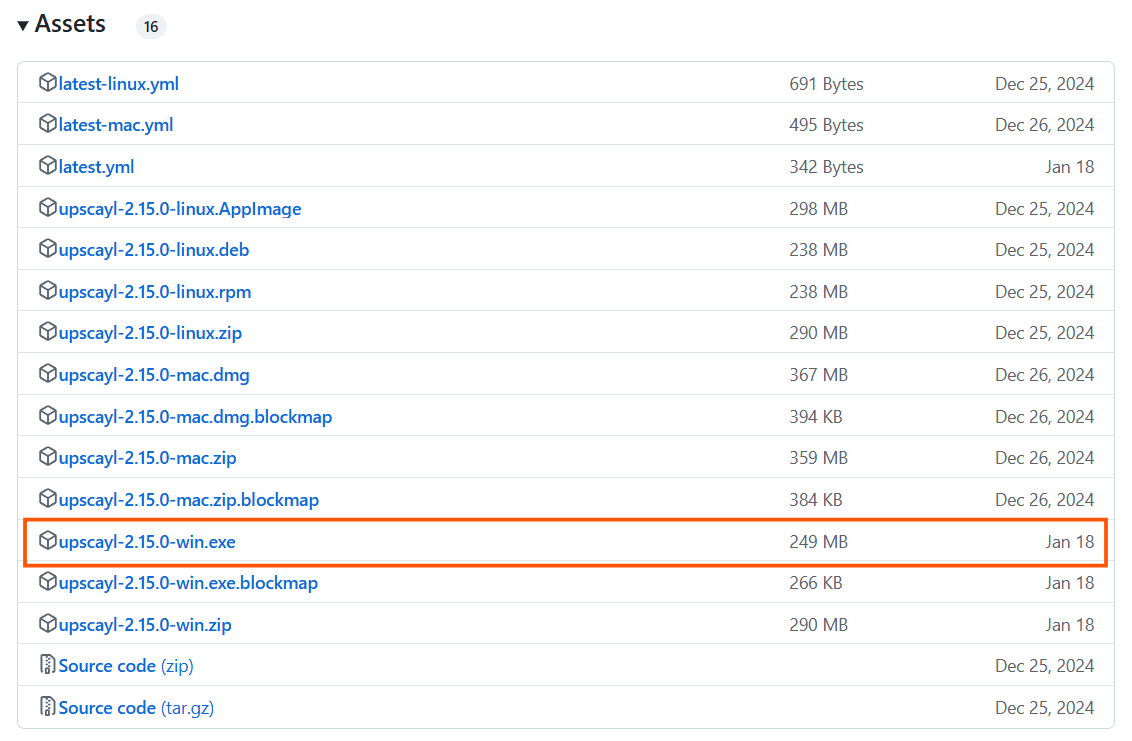Viewport: 1132px width, 741px height.
Task: Click package icon for upscayl-2.15.0-linux.AppImage
Action: [x=48, y=208]
